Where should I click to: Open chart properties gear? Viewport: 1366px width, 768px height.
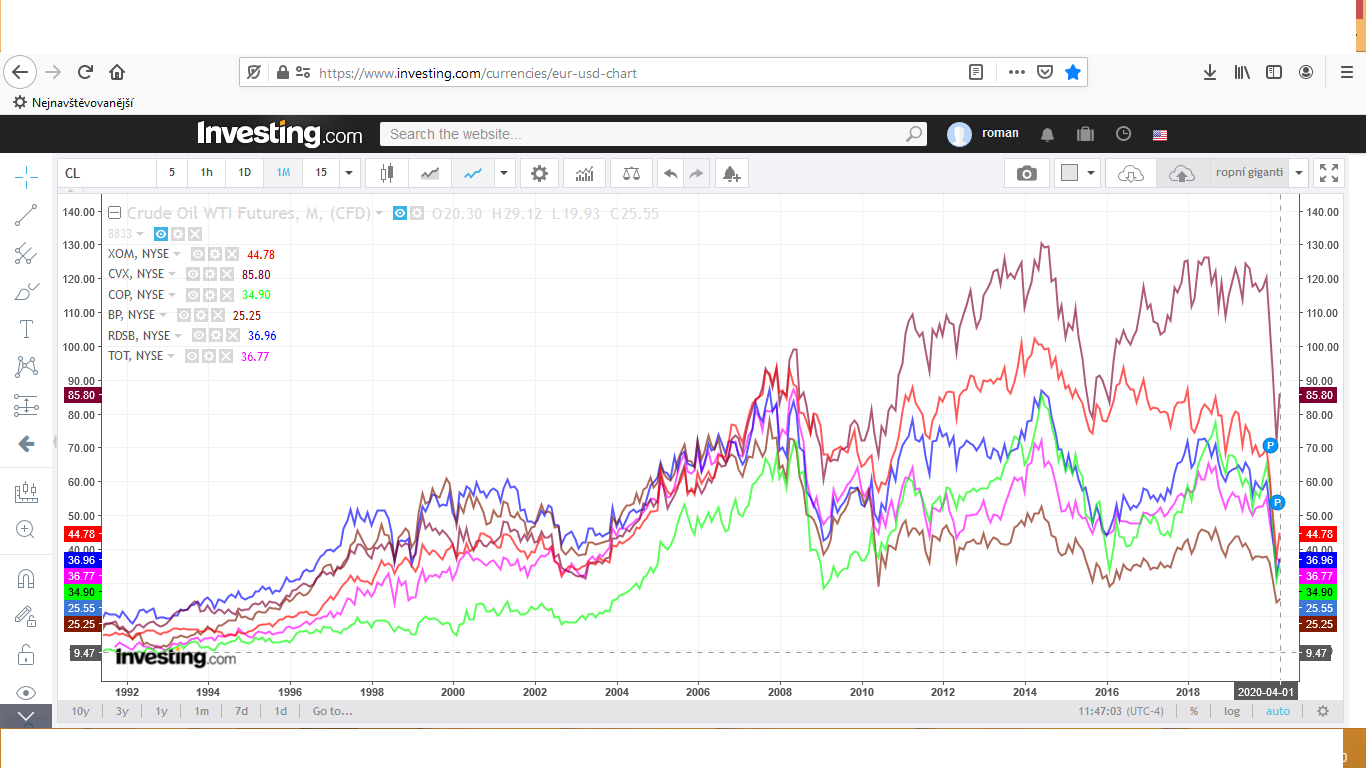(539, 173)
